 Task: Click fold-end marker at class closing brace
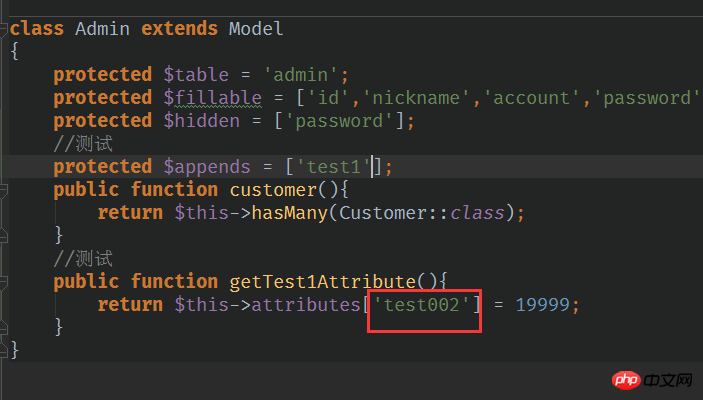click(x=4, y=349)
